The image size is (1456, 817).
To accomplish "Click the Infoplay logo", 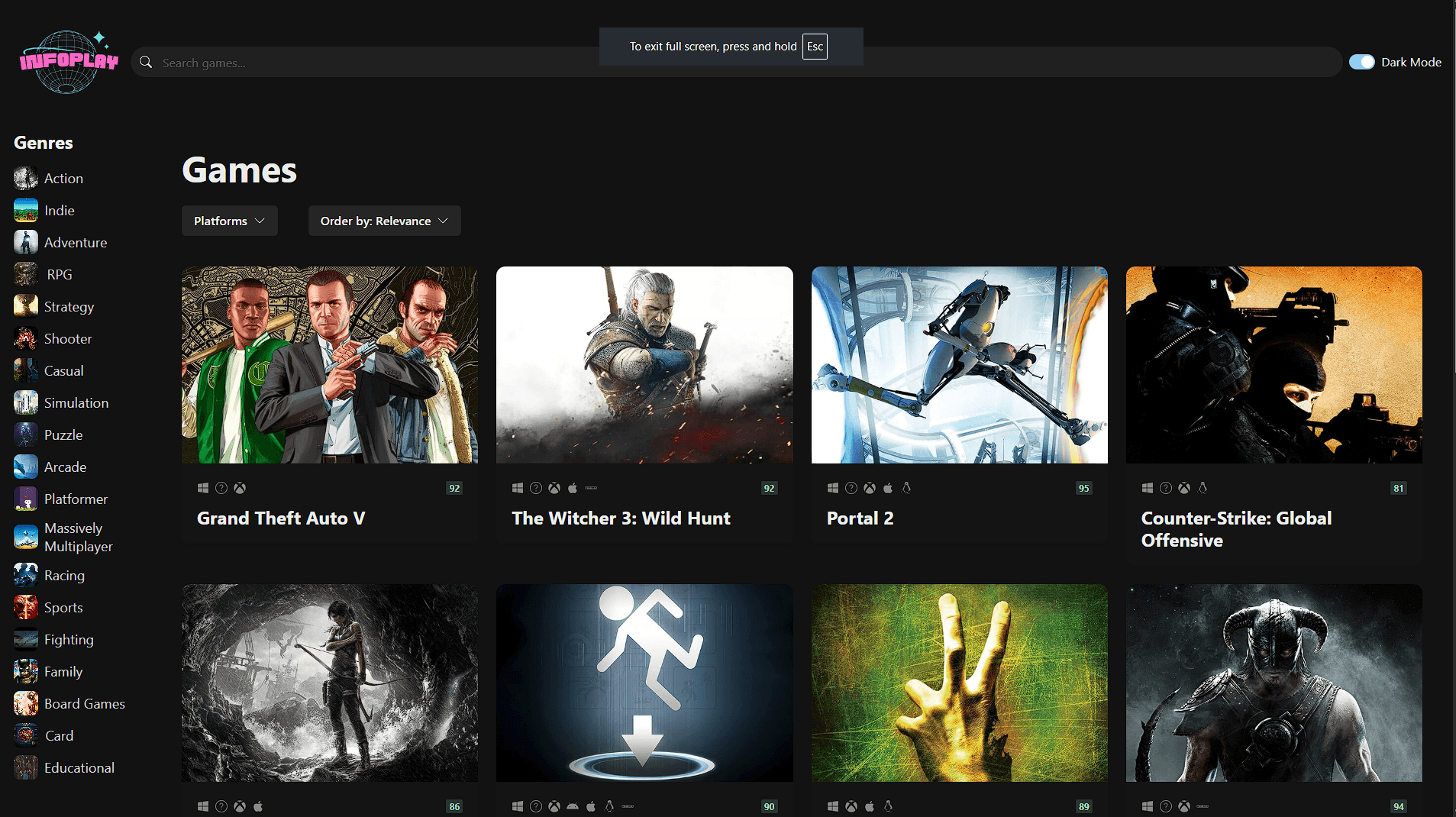I will pyautogui.click(x=69, y=62).
